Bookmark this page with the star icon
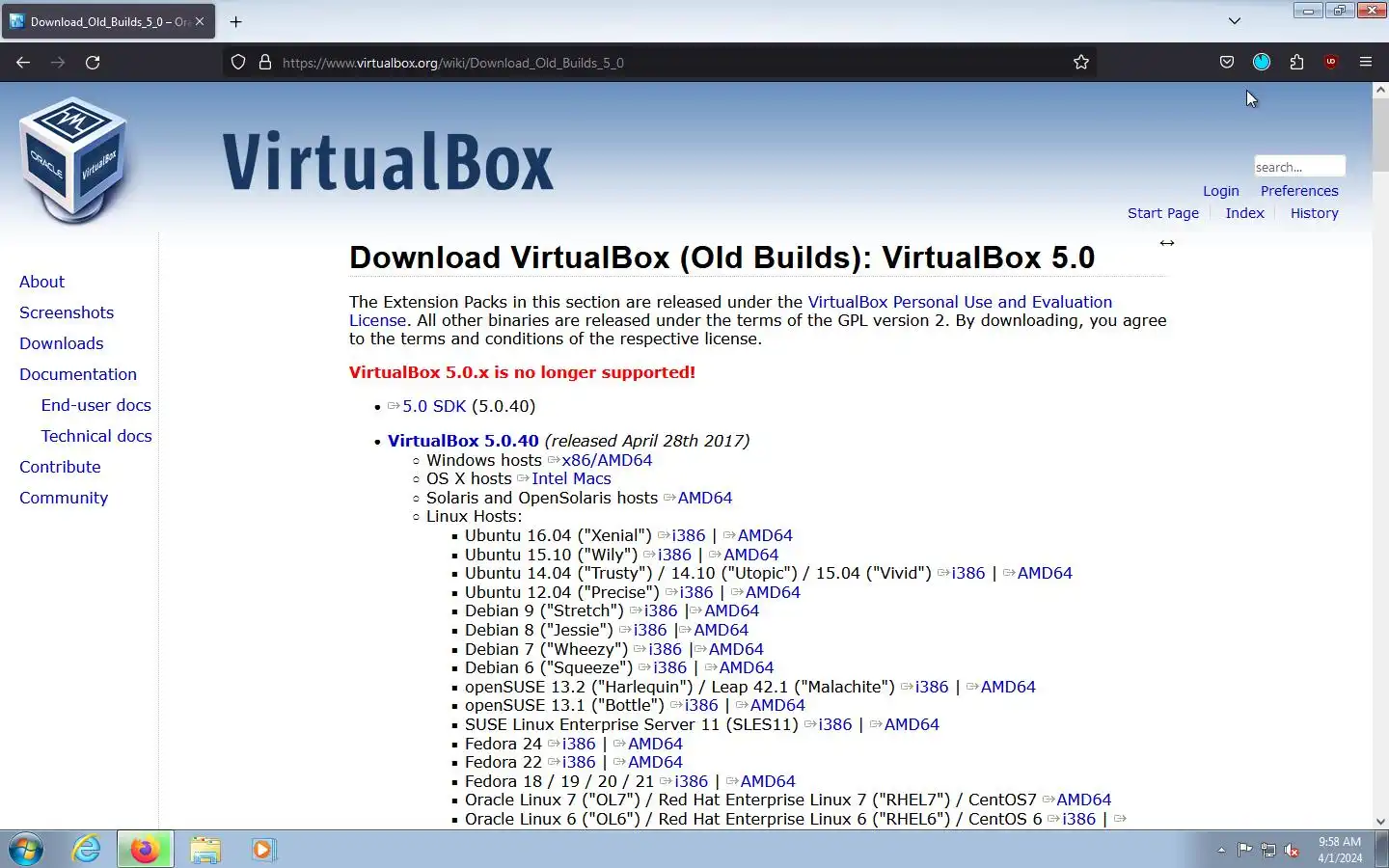 (x=1081, y=62)
